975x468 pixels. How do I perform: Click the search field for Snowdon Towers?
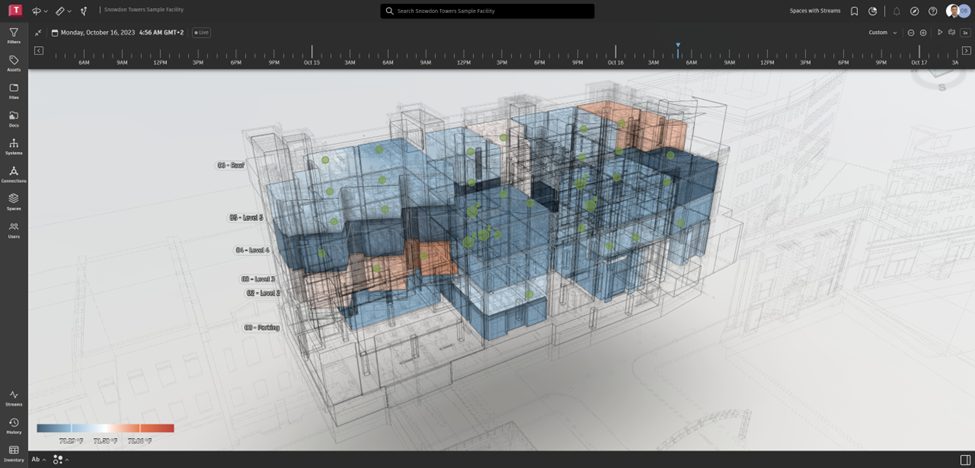click(x=488, y=11)
